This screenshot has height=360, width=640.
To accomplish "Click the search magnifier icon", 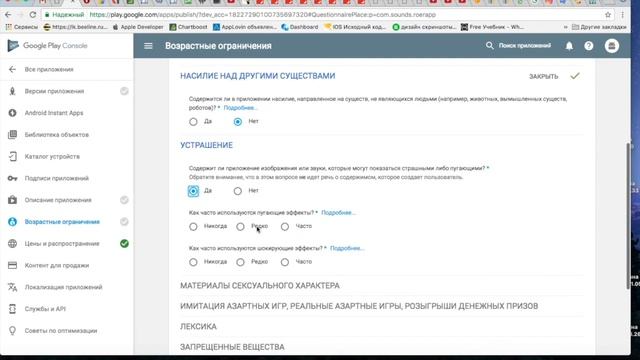I will pos(489,46).
